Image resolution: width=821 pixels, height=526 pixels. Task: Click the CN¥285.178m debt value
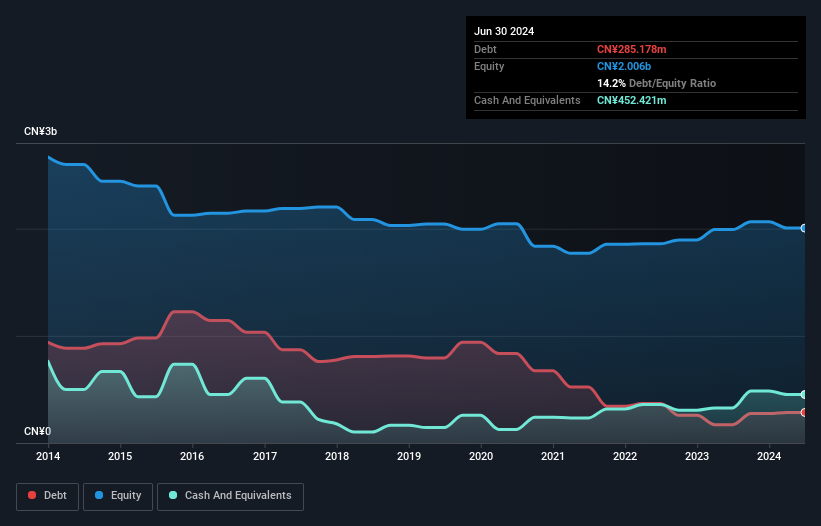pyautogui.click(x=631, y=49)
